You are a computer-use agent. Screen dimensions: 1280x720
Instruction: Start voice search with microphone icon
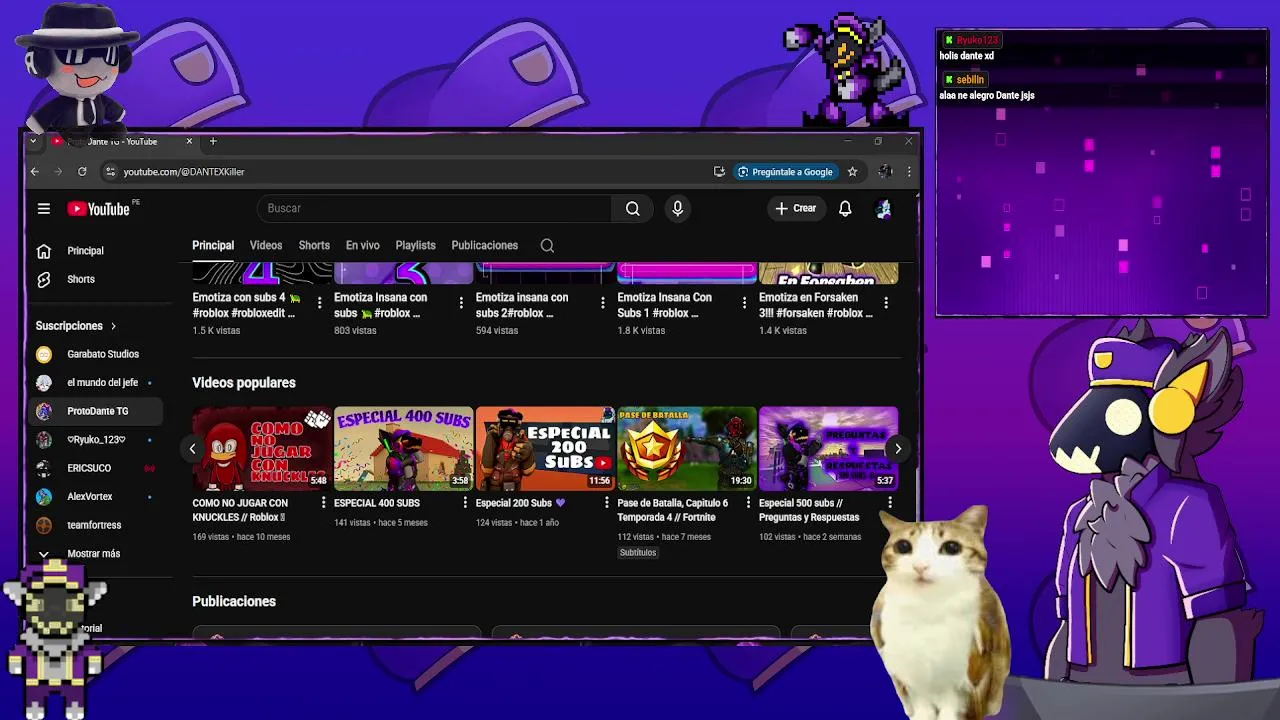[x=678, y=208]
